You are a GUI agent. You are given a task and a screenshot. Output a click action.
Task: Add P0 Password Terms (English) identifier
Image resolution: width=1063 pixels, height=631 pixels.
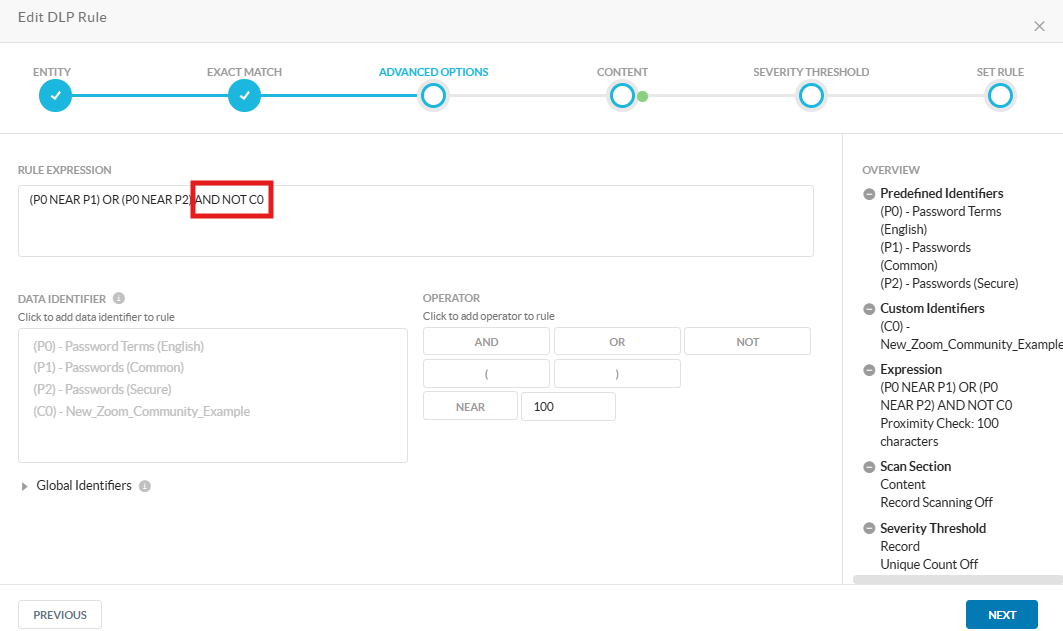point(119,346)
